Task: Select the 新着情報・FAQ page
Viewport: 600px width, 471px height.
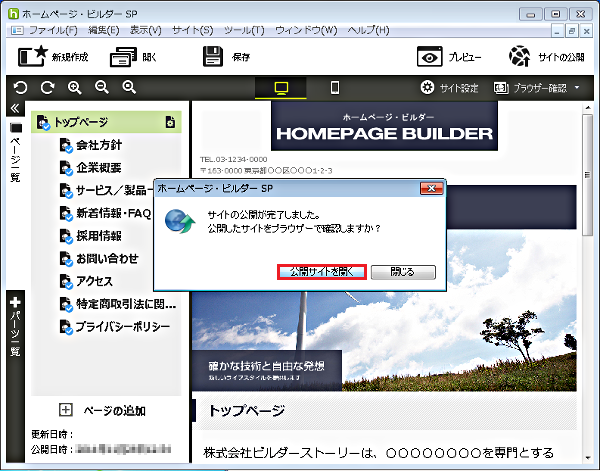Action: 114,213
